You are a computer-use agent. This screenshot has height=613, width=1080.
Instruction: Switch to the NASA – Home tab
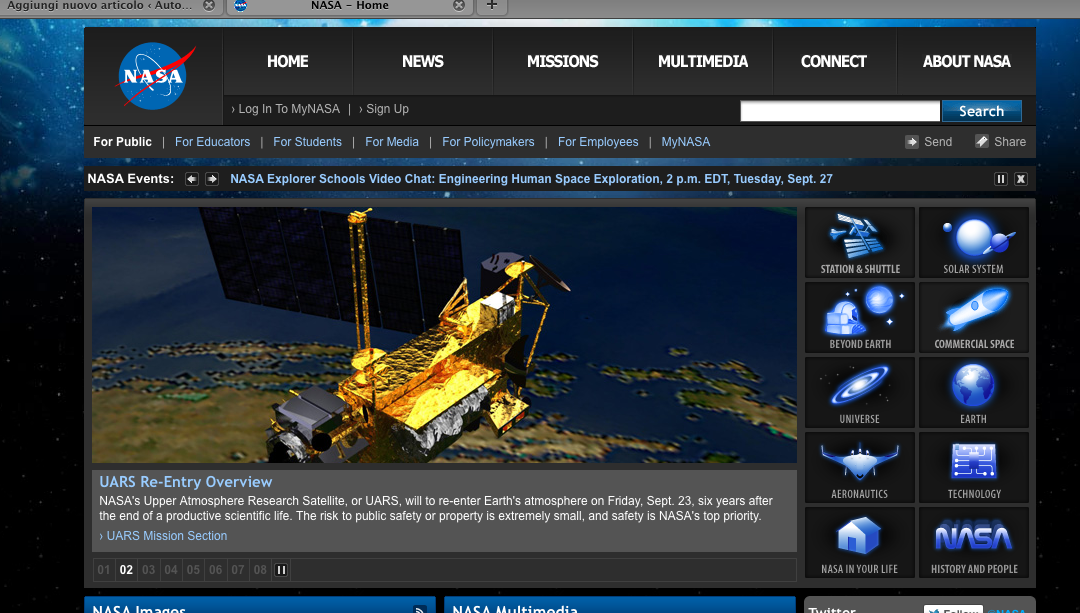tap(349, 6)
